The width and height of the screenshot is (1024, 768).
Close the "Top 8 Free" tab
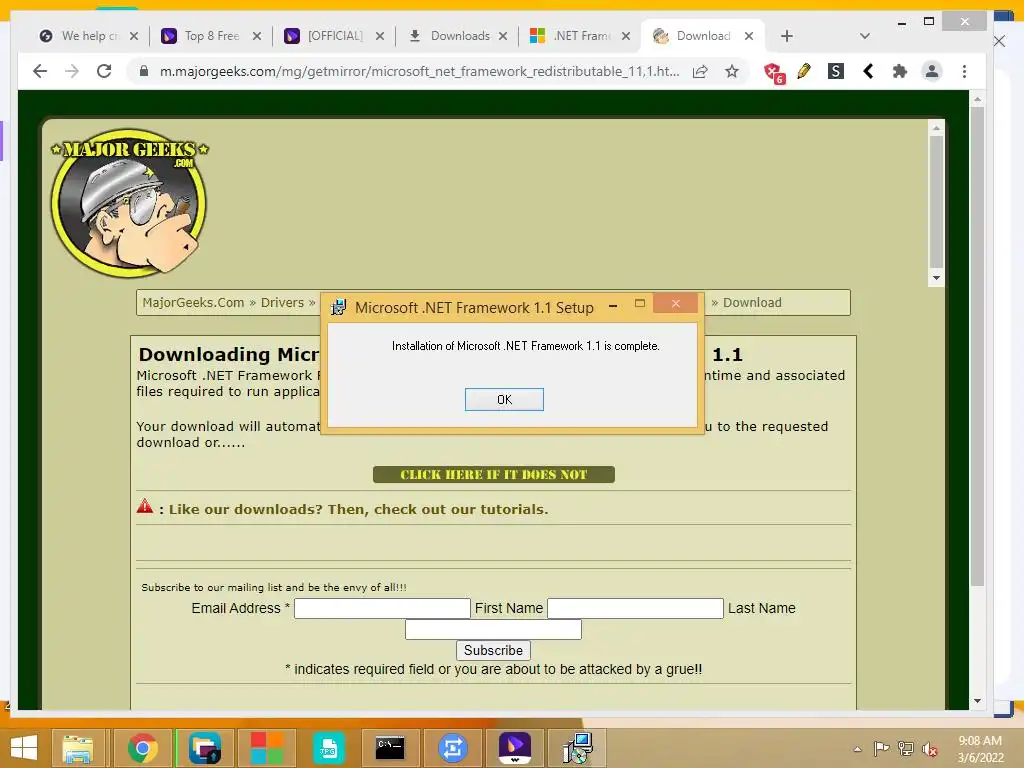click(257, 36)
